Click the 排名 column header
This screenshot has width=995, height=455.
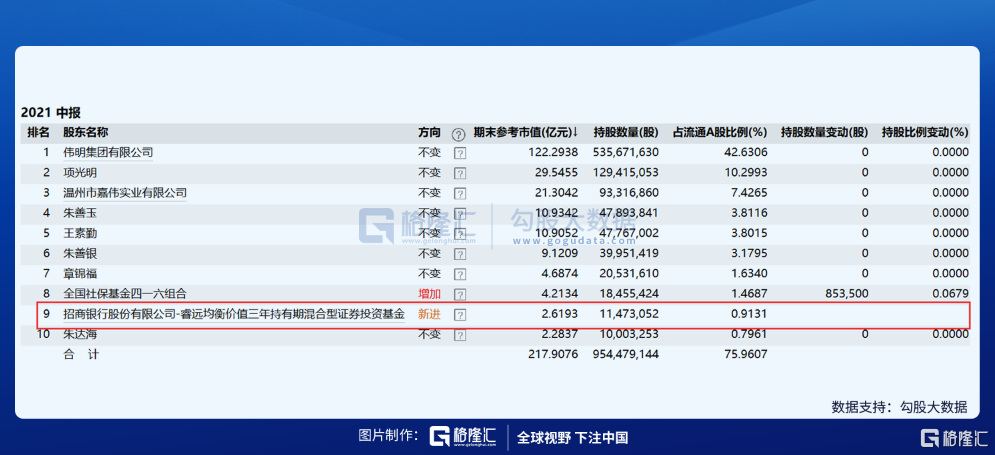pos(38,133)
